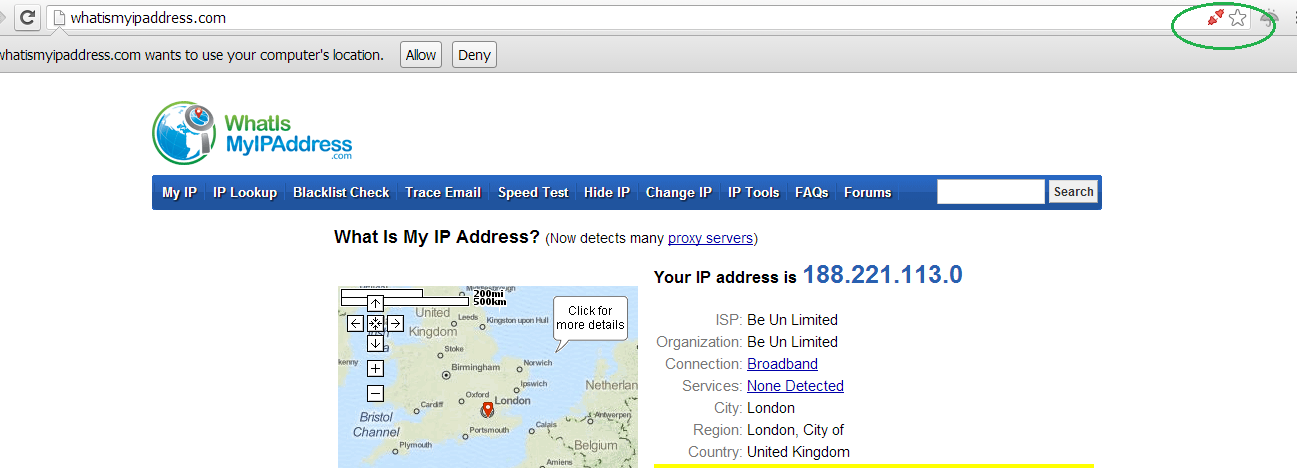
Task: Click the red location pin on London
Action: point(488,409)
